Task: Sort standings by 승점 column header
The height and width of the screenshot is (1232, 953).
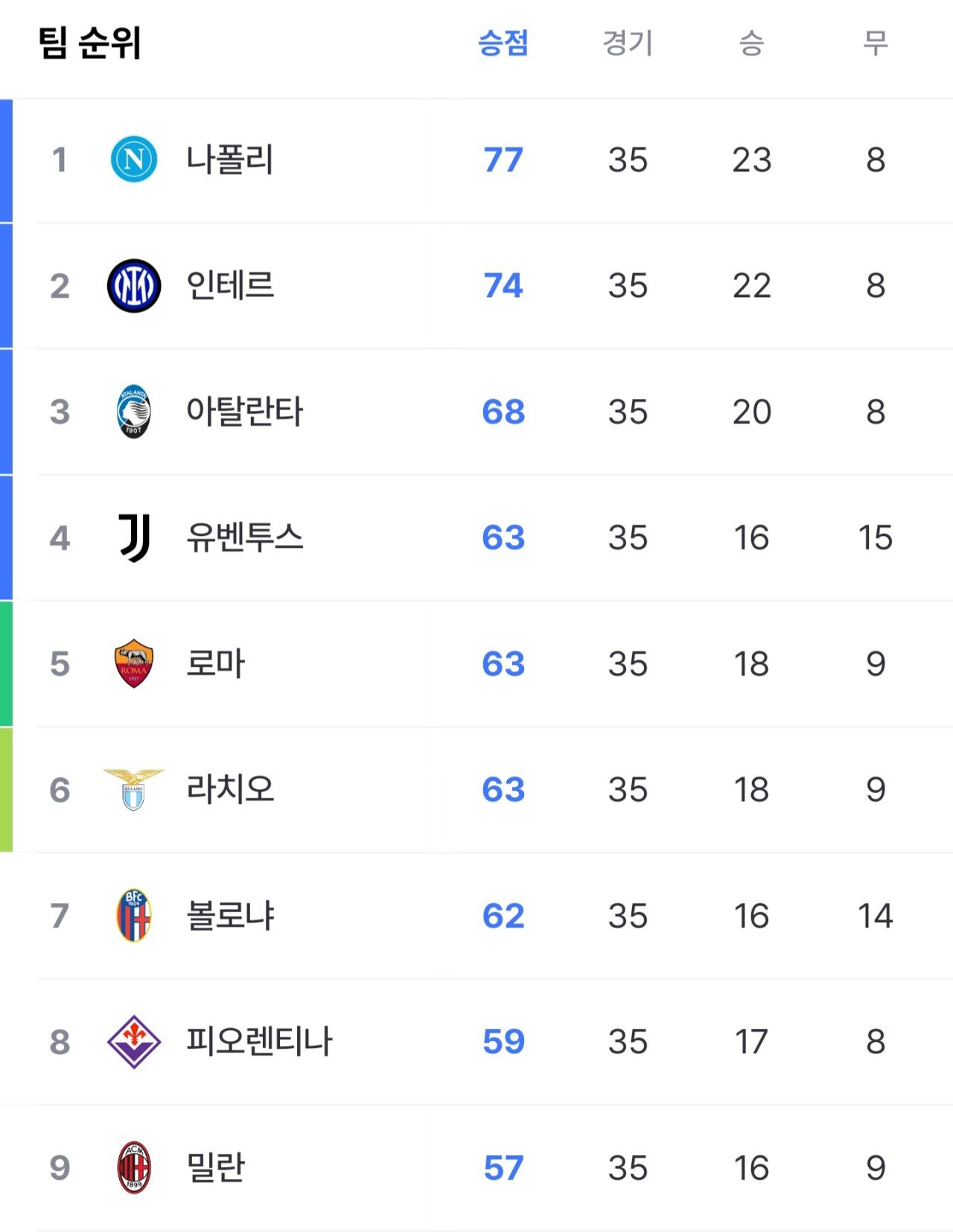Action: click(x=503, y=43)
